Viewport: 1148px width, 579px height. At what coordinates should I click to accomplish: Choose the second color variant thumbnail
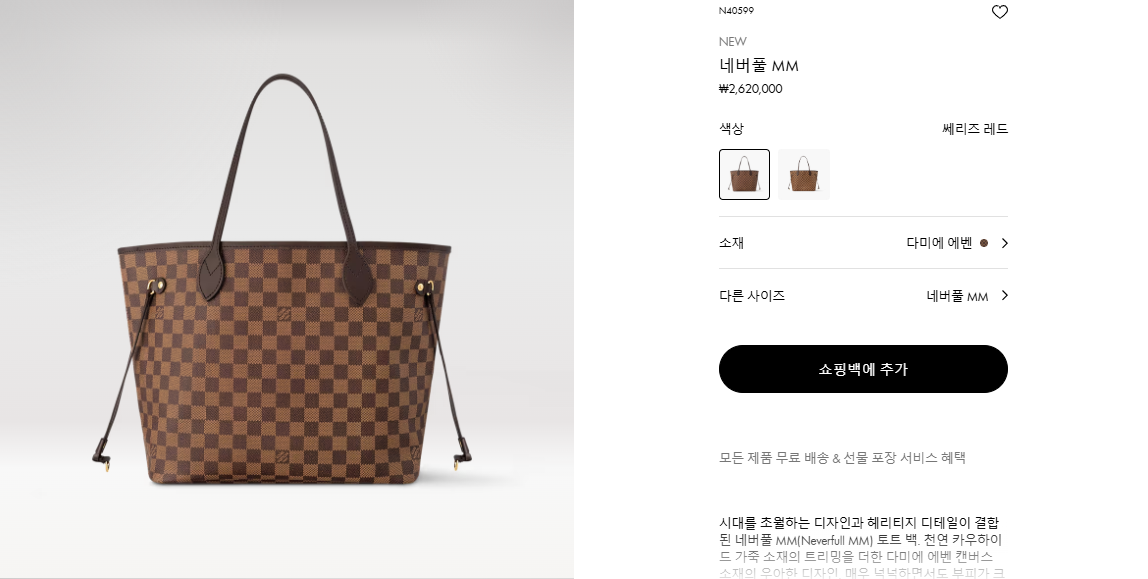(x=804, y=174)
